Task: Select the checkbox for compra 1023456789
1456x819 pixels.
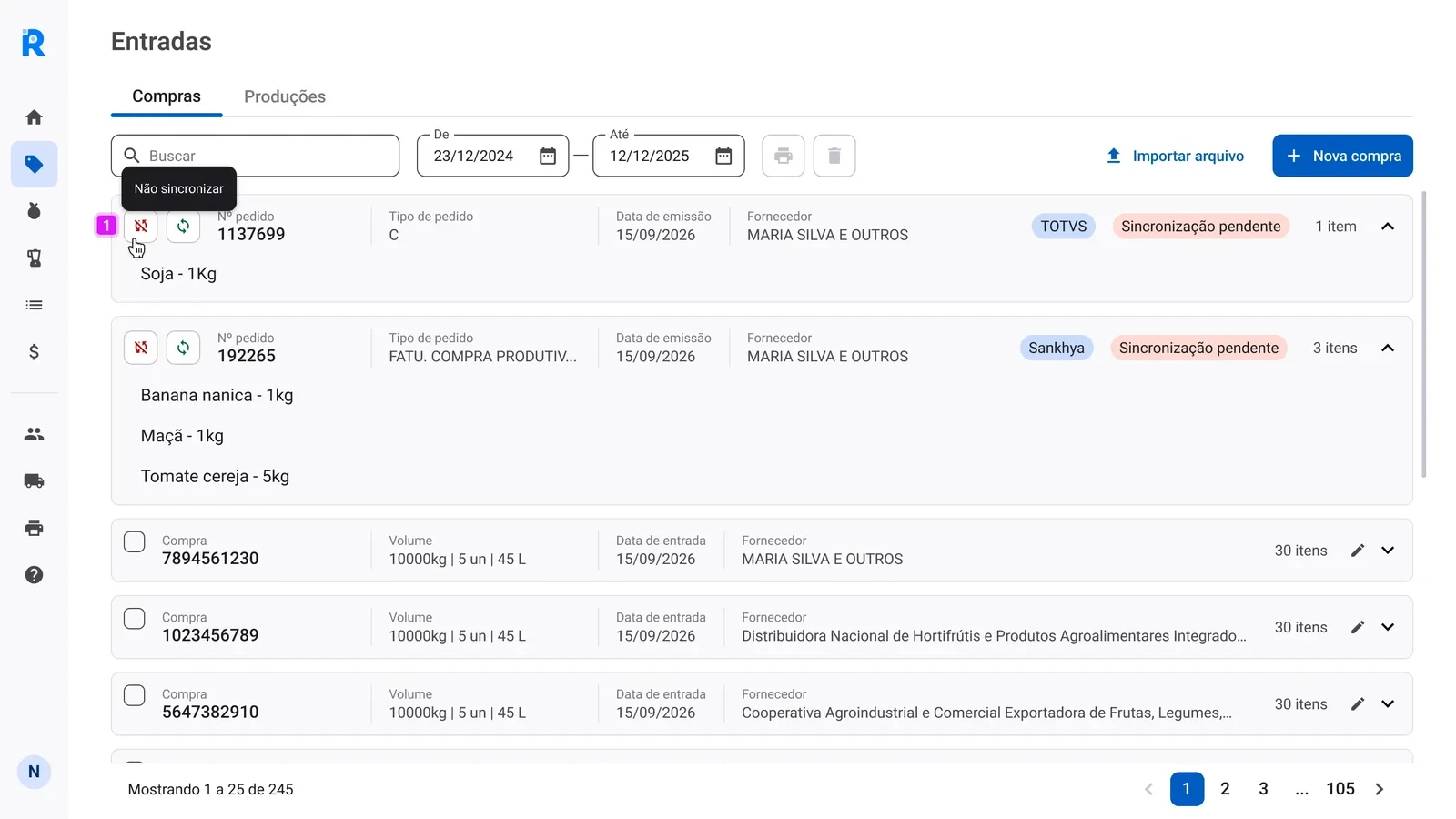Action: coord(134,618)
